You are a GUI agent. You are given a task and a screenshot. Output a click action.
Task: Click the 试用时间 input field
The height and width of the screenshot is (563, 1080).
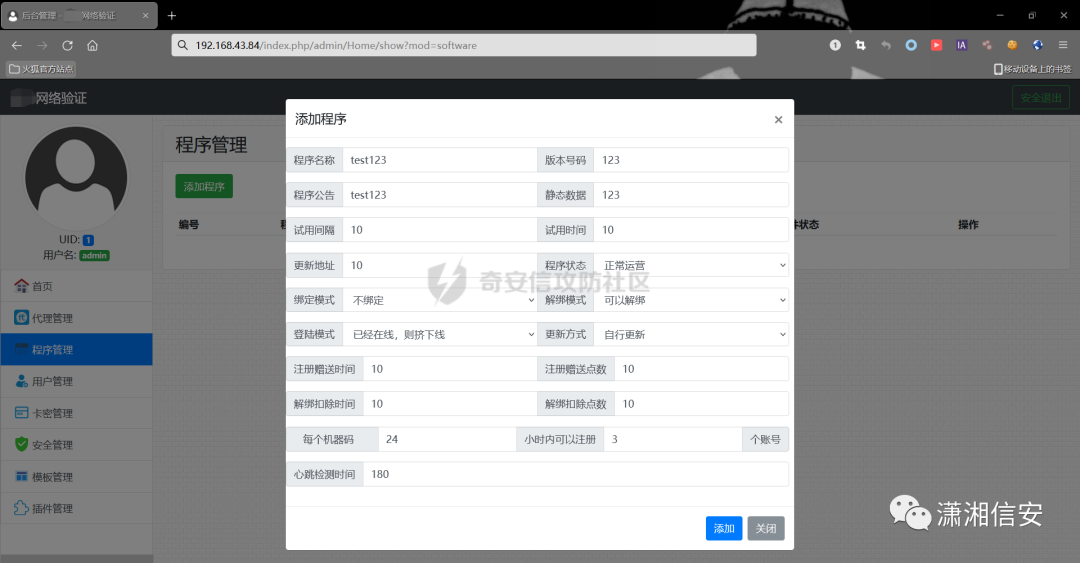coord(691,229)
